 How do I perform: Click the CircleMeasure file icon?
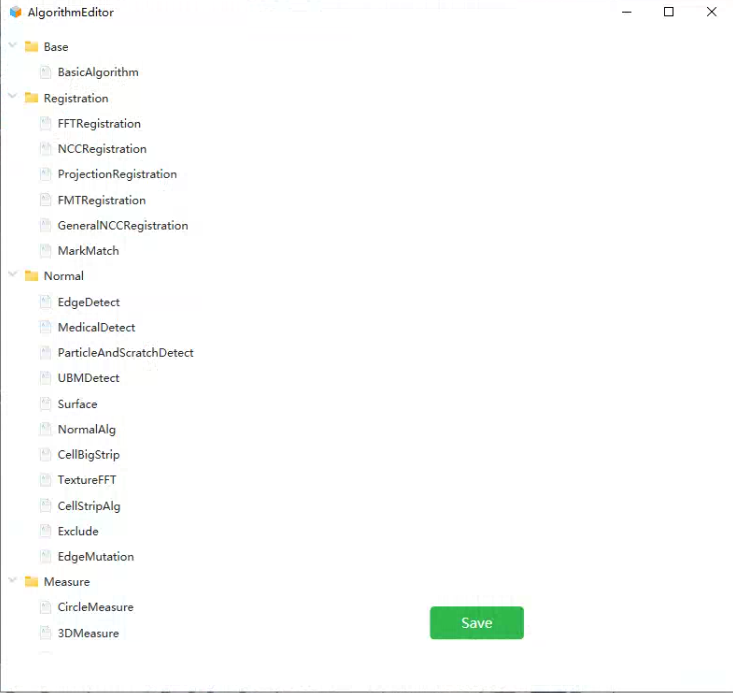click(x=45, y=607)
